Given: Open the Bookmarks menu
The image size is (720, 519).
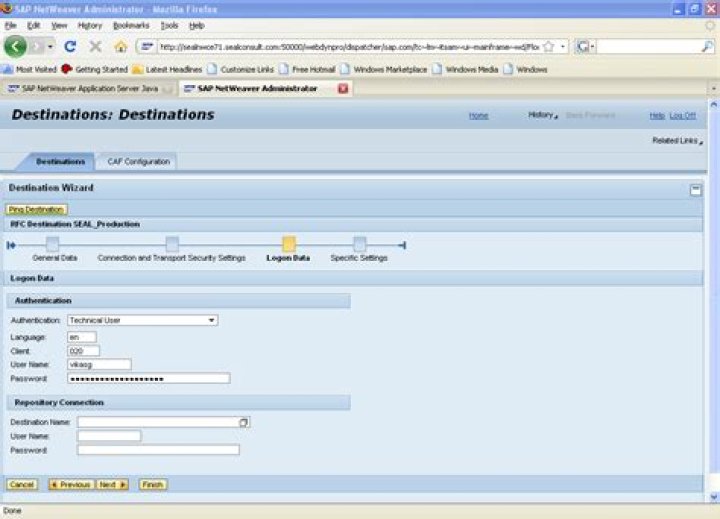Looking at the screenshot, I should tap(131, 25).
